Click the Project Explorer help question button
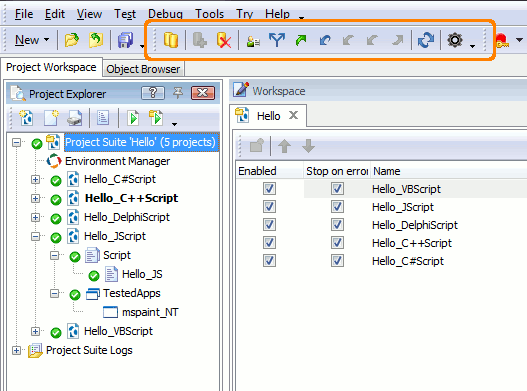The image size is (527, 391). click(153, 93)
